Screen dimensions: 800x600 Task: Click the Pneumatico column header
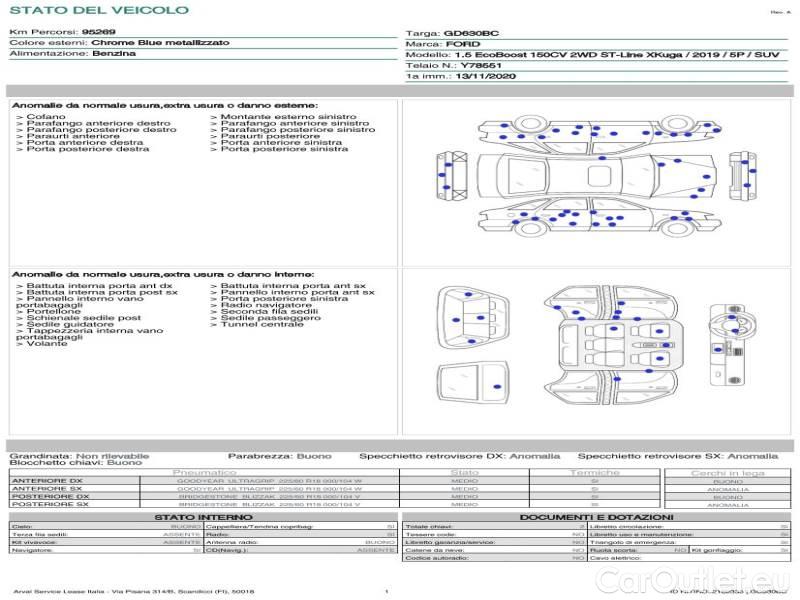pos(205,472)
